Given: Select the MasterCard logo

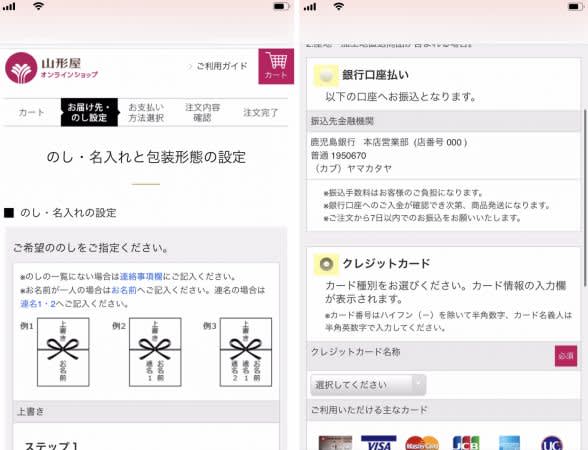Looking at the screenshot, I should (422, 443).
